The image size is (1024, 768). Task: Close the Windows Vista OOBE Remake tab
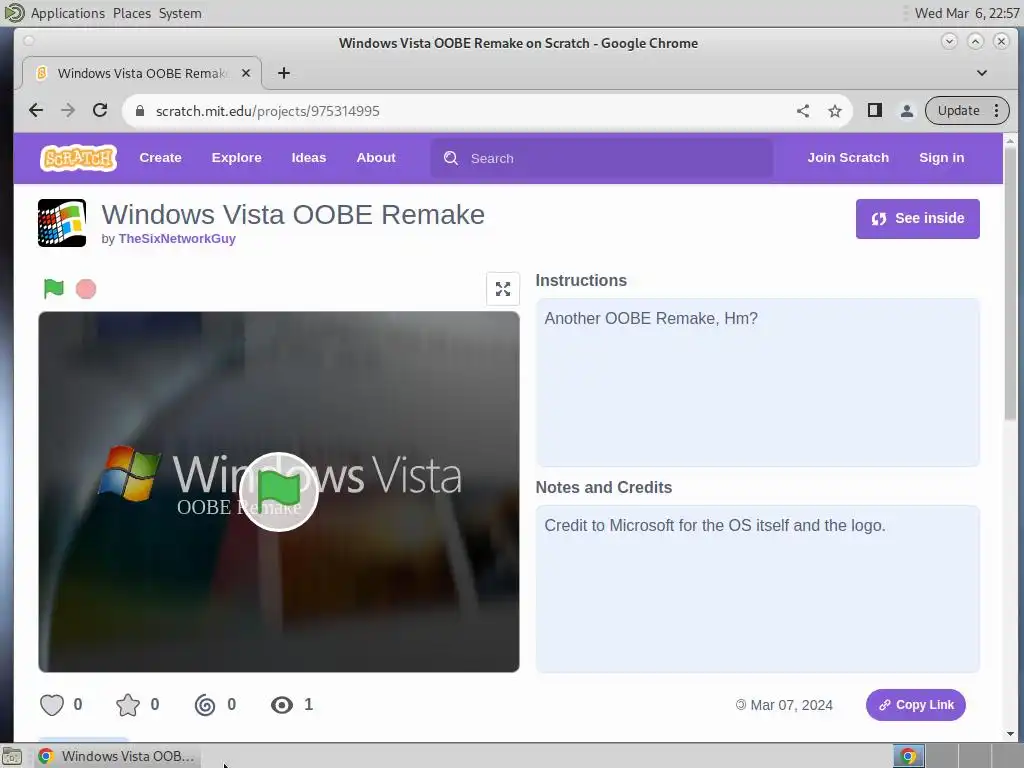tap(246, 73)
